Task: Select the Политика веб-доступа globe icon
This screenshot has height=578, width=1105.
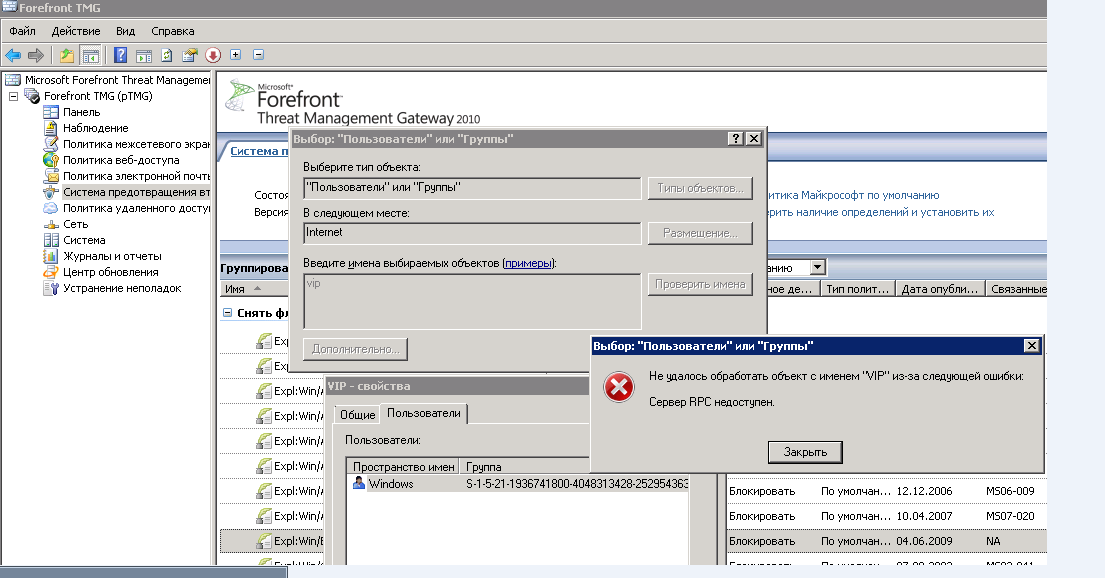Action: [x=51, y=160]
